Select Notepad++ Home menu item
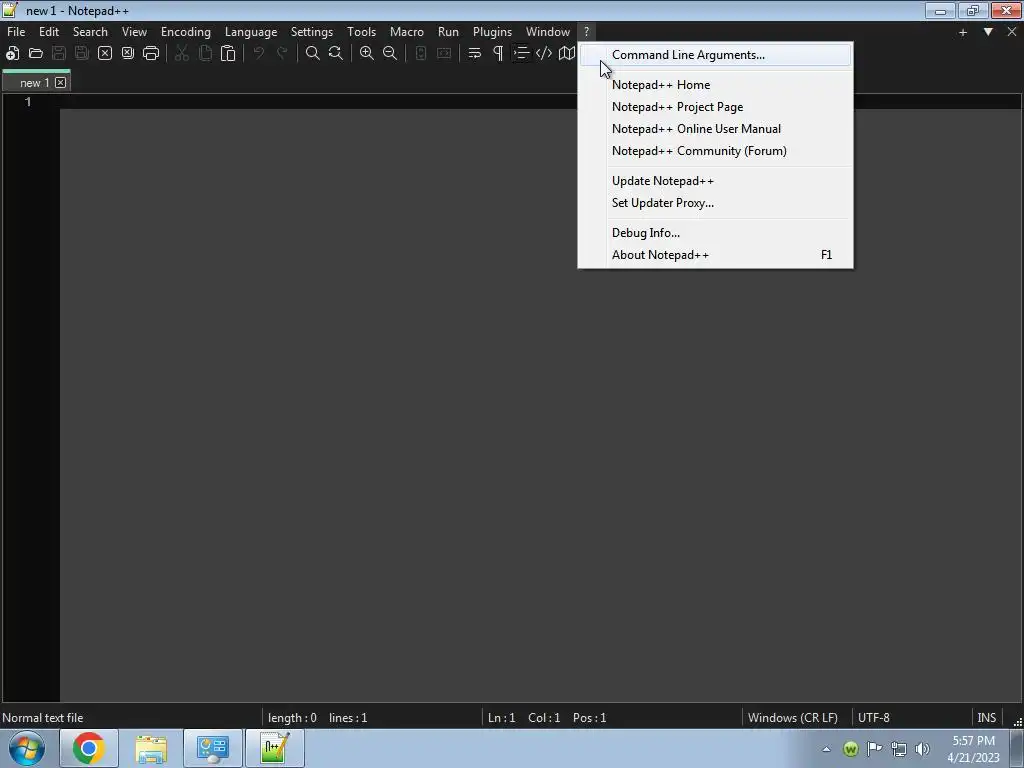 pyautogui.click(x=716, y=85)
